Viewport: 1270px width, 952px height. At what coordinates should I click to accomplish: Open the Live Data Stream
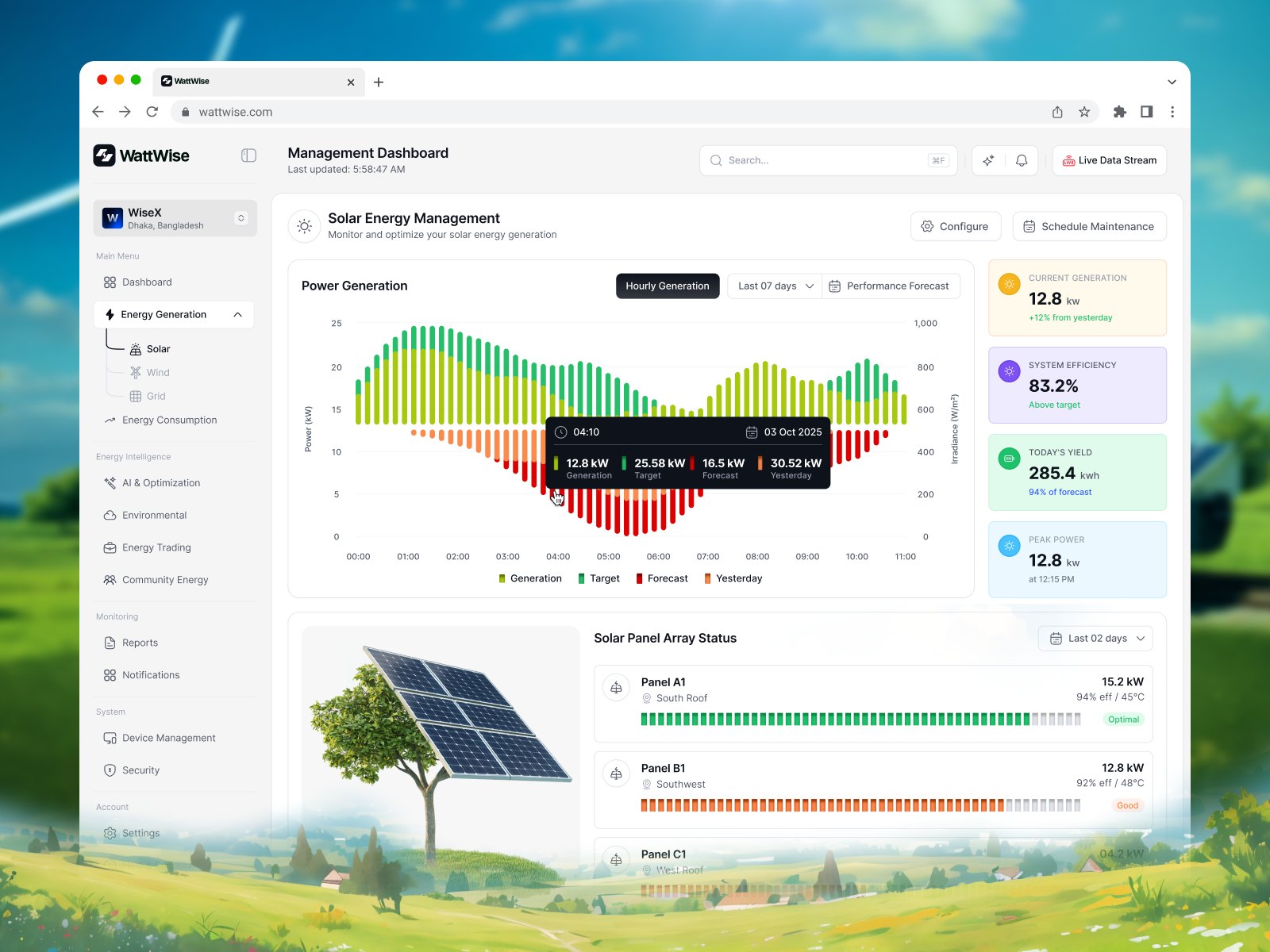[x=1110, y=160]
